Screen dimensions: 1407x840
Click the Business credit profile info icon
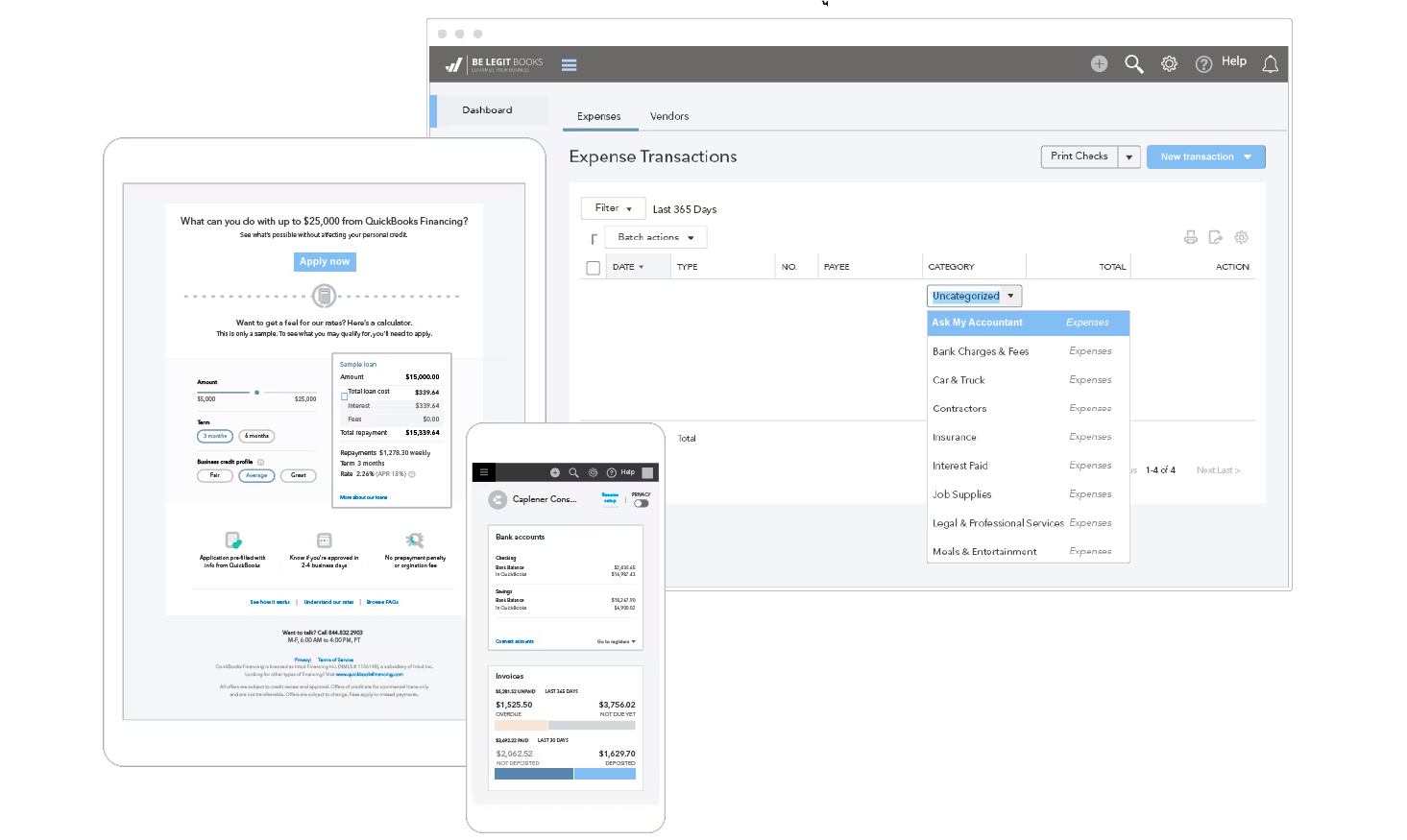click(260, 462)
